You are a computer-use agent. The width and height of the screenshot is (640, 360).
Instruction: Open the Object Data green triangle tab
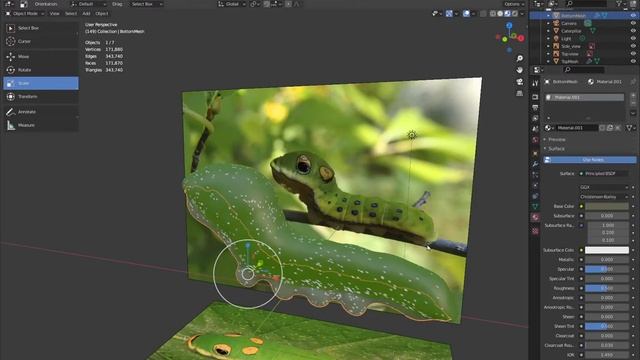coord(535,207)
